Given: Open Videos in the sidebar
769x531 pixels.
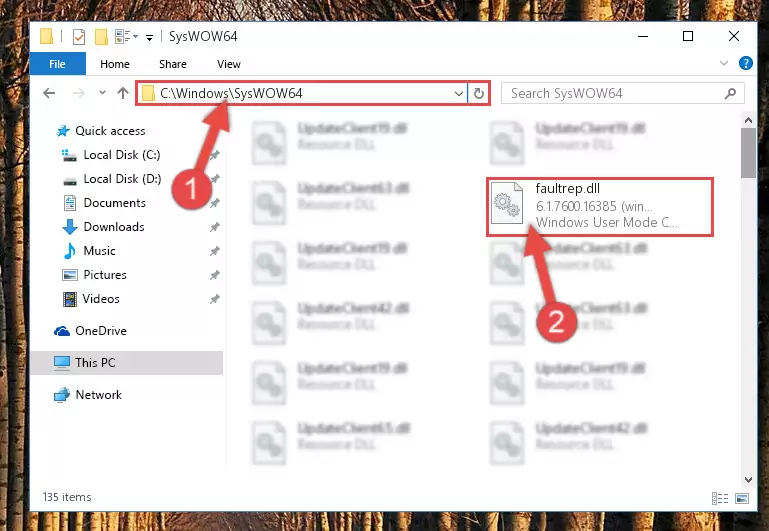Looking at the screenshot, I should tap(91, 299).
